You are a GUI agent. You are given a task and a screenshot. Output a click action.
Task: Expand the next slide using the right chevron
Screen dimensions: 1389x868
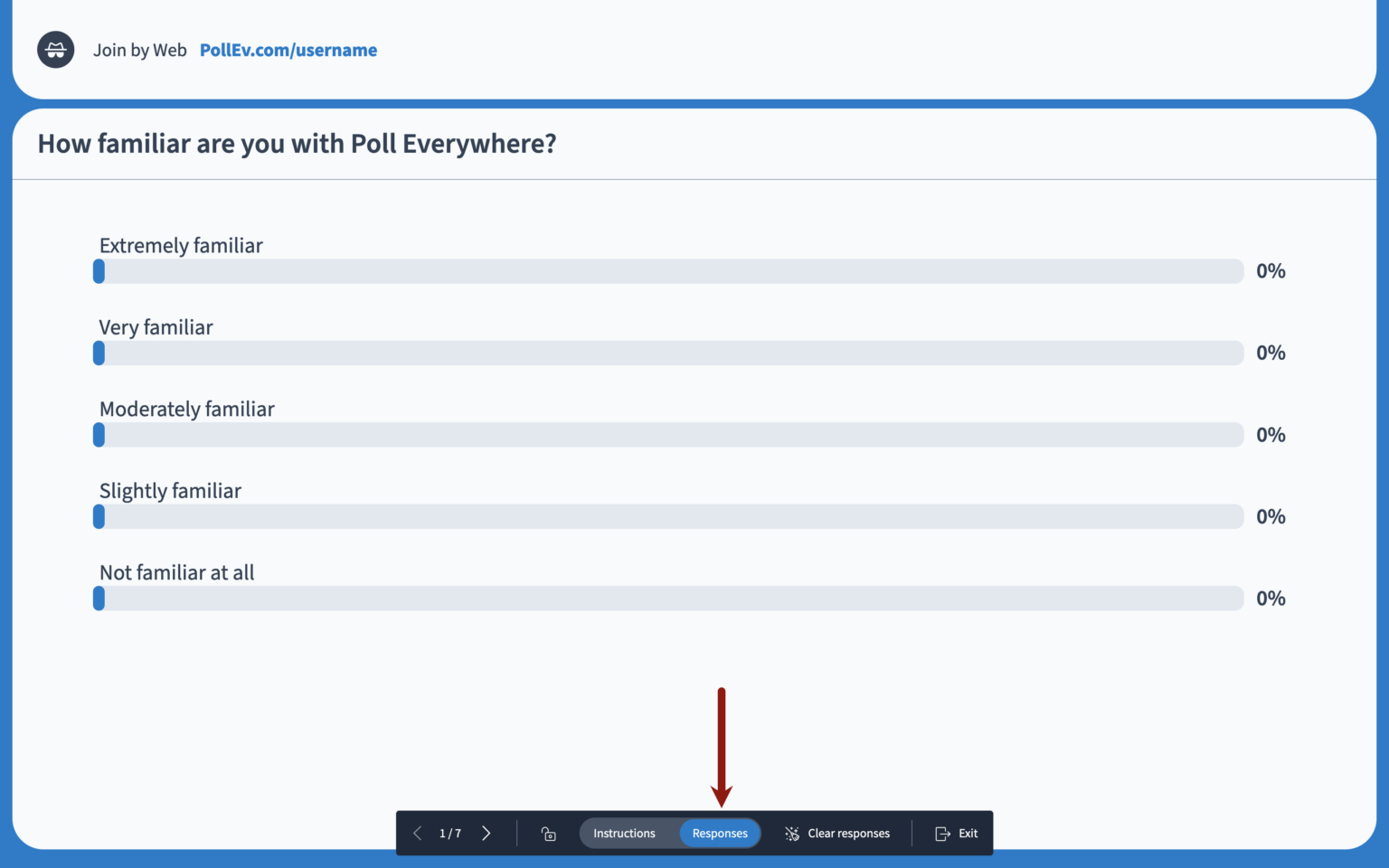(x=486, y=833)
